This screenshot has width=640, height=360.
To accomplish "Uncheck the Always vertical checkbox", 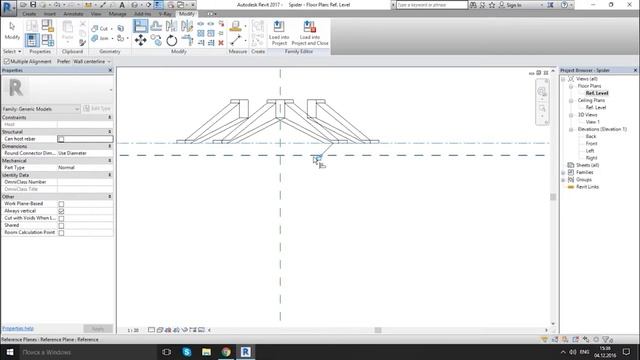I will point(61,211).
